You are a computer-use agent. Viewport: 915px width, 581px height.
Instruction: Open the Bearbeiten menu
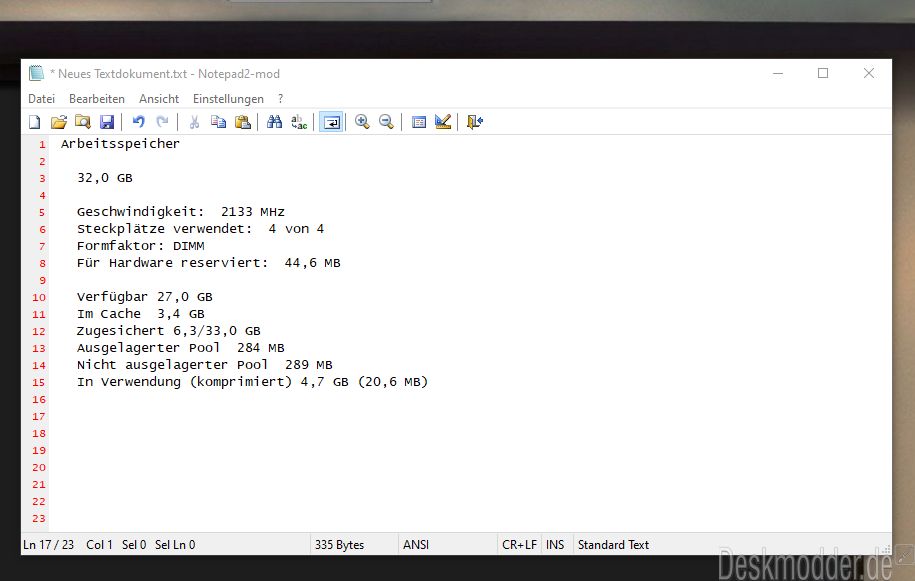[x=97, y=99]
